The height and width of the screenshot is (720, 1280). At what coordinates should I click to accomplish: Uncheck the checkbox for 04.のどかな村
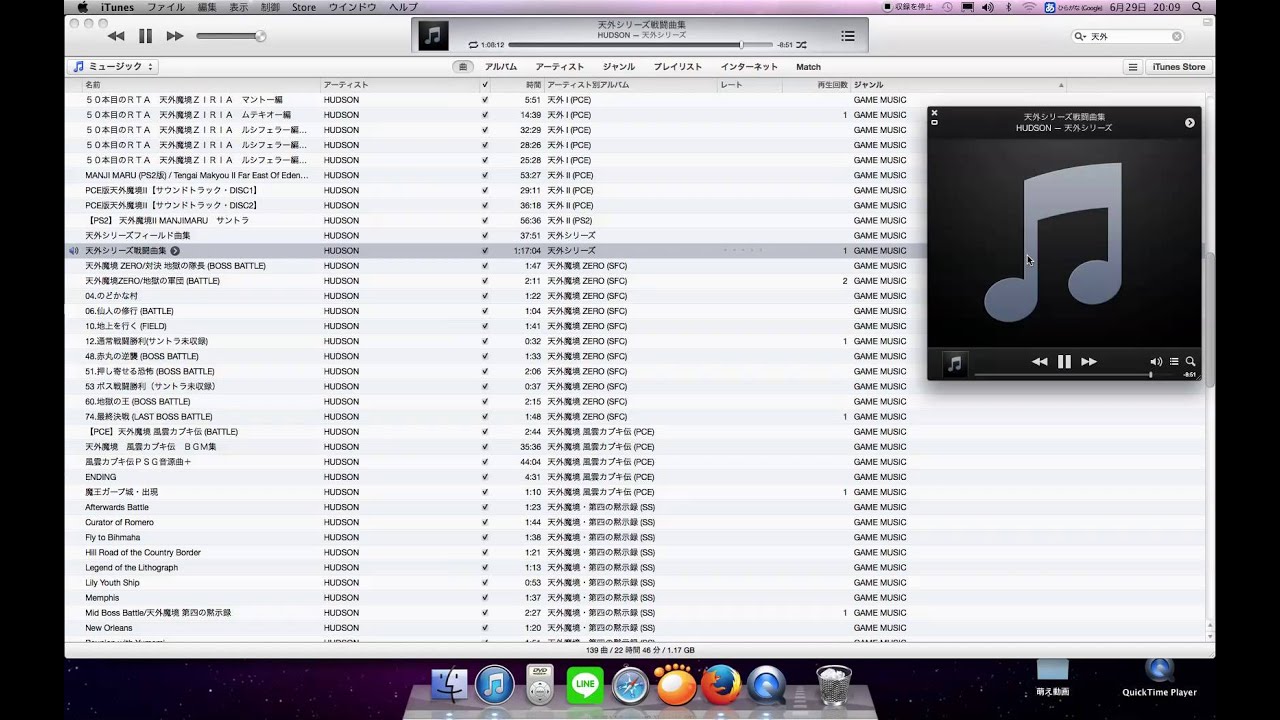point(485,296)
